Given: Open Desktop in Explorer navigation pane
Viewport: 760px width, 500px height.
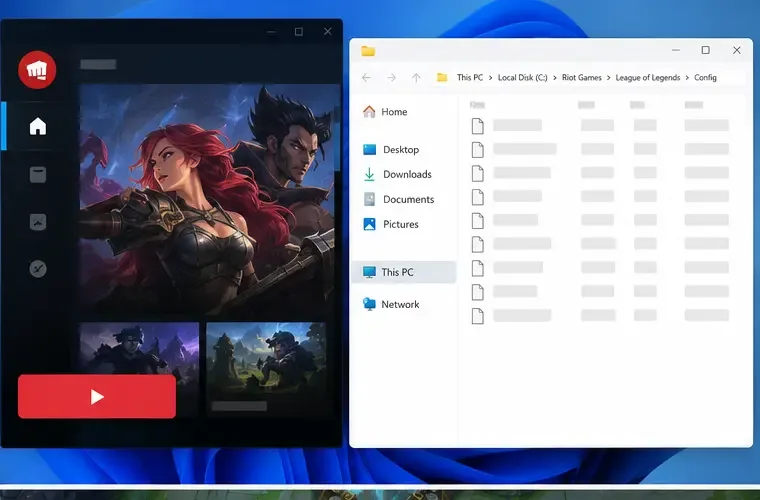Looking at the screenshot, I should [x=404, y=150].
